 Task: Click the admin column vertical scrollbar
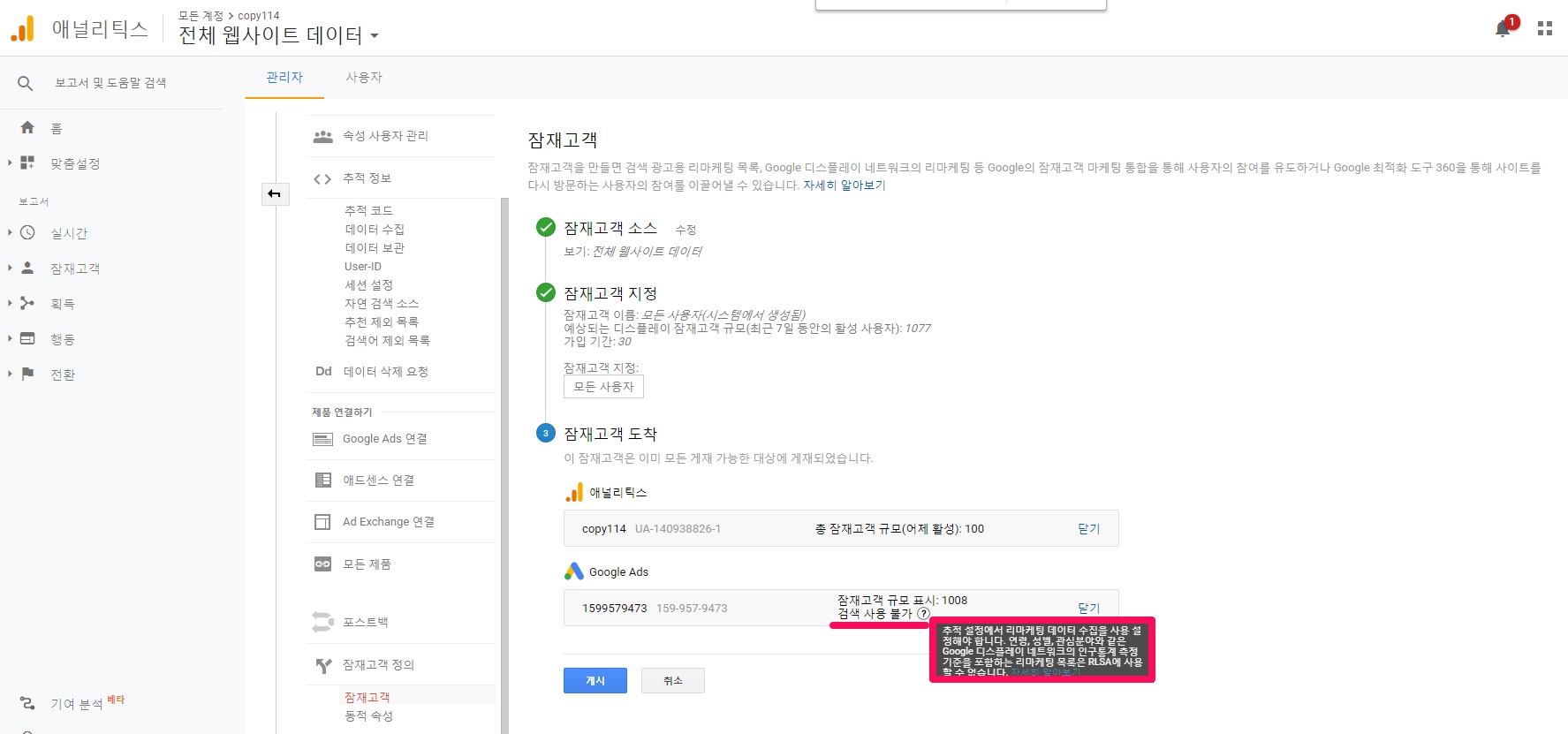tap(504, 459)
